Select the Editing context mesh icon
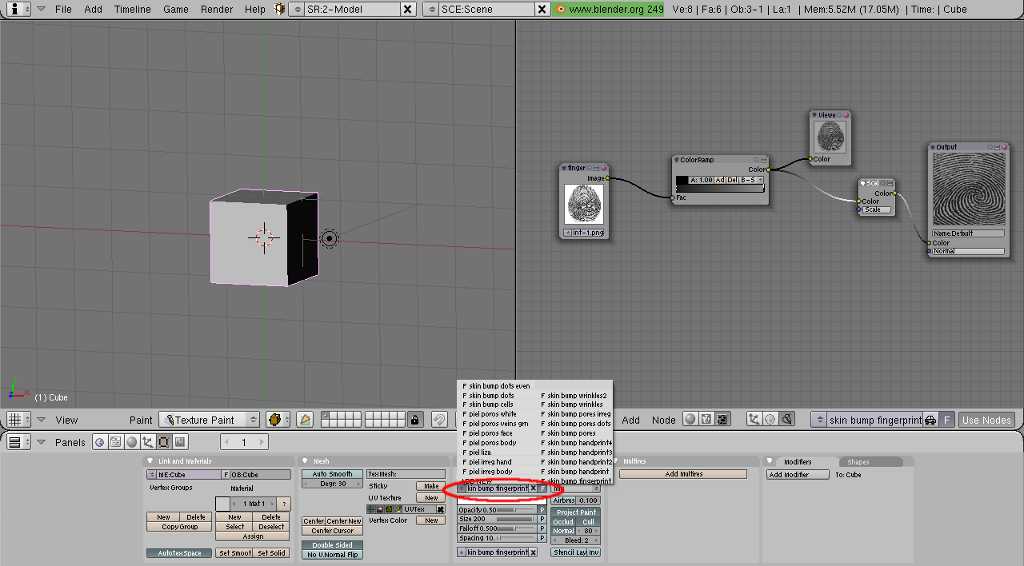Image resolution: width=1024 pixels, height=566 pixels. (163, 442)
